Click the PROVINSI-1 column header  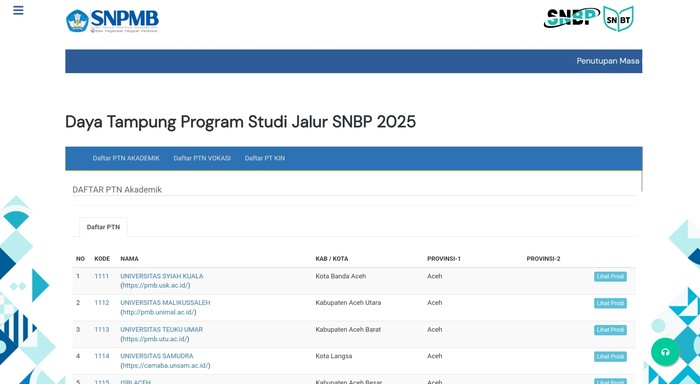[444, 259]
